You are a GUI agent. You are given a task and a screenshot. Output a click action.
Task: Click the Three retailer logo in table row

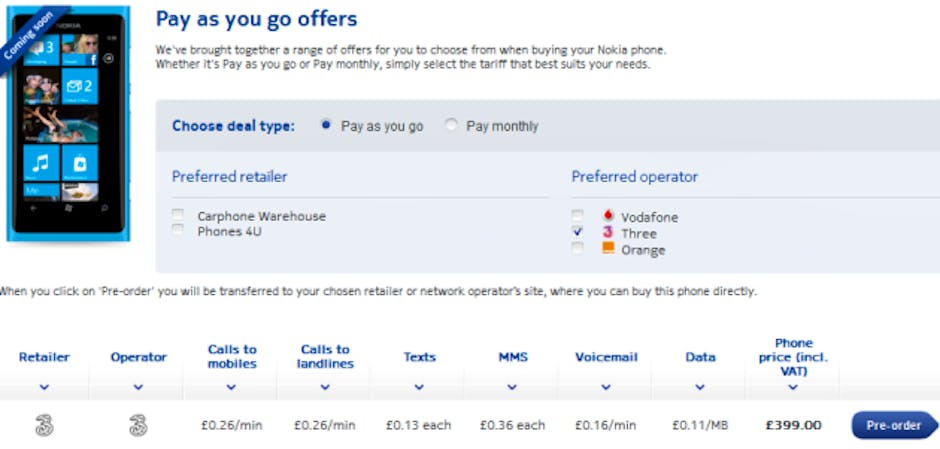point(44,425)
